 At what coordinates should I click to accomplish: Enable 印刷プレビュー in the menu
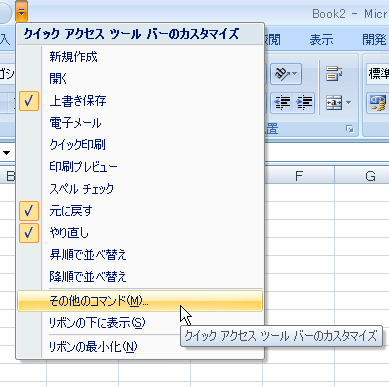(140, 167)
